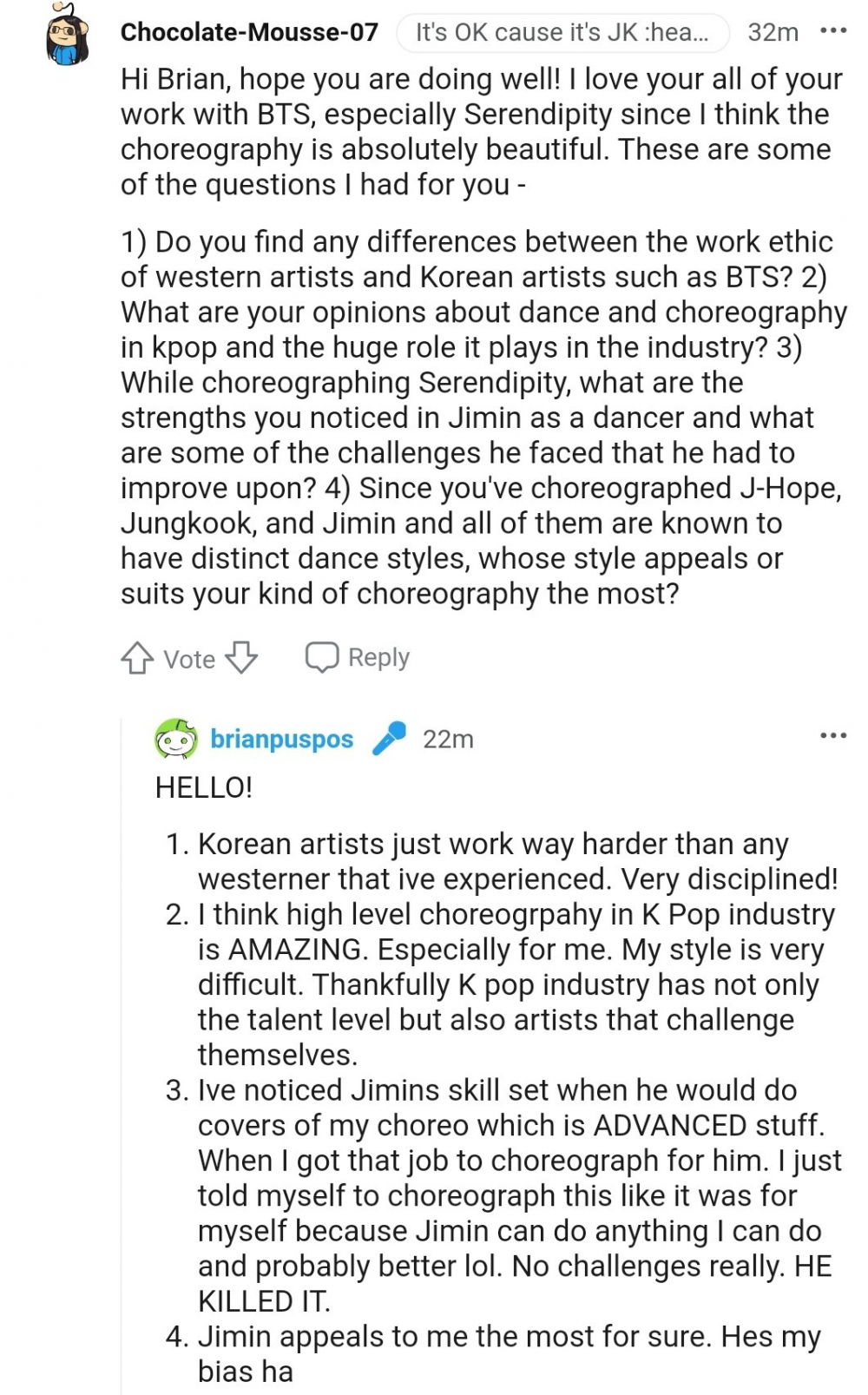Tap the "HELLO!" line in the reply
This screenshot has width=868, height=1395.
pos(204,787)
